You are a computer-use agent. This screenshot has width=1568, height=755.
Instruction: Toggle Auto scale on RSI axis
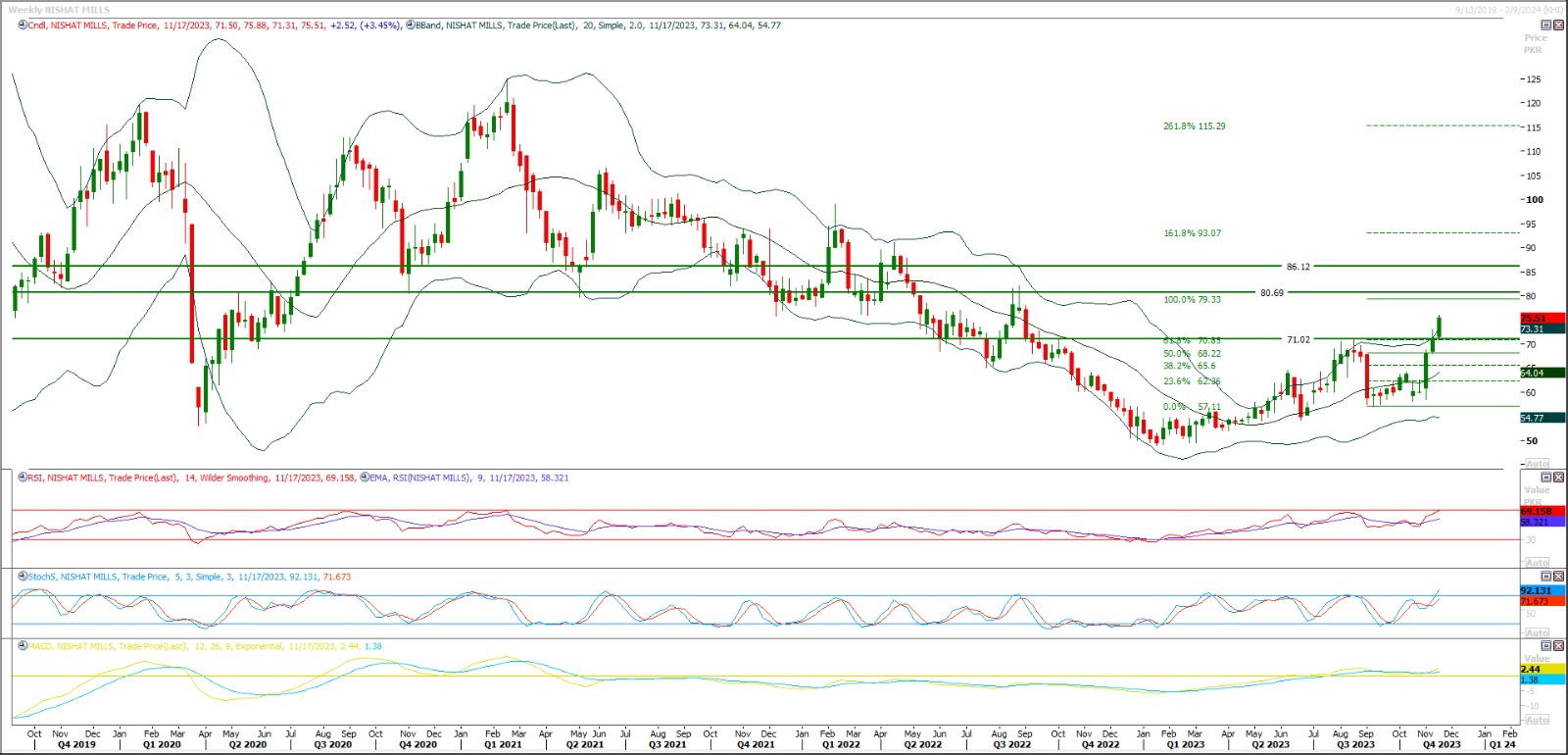tap(1537, 563)
